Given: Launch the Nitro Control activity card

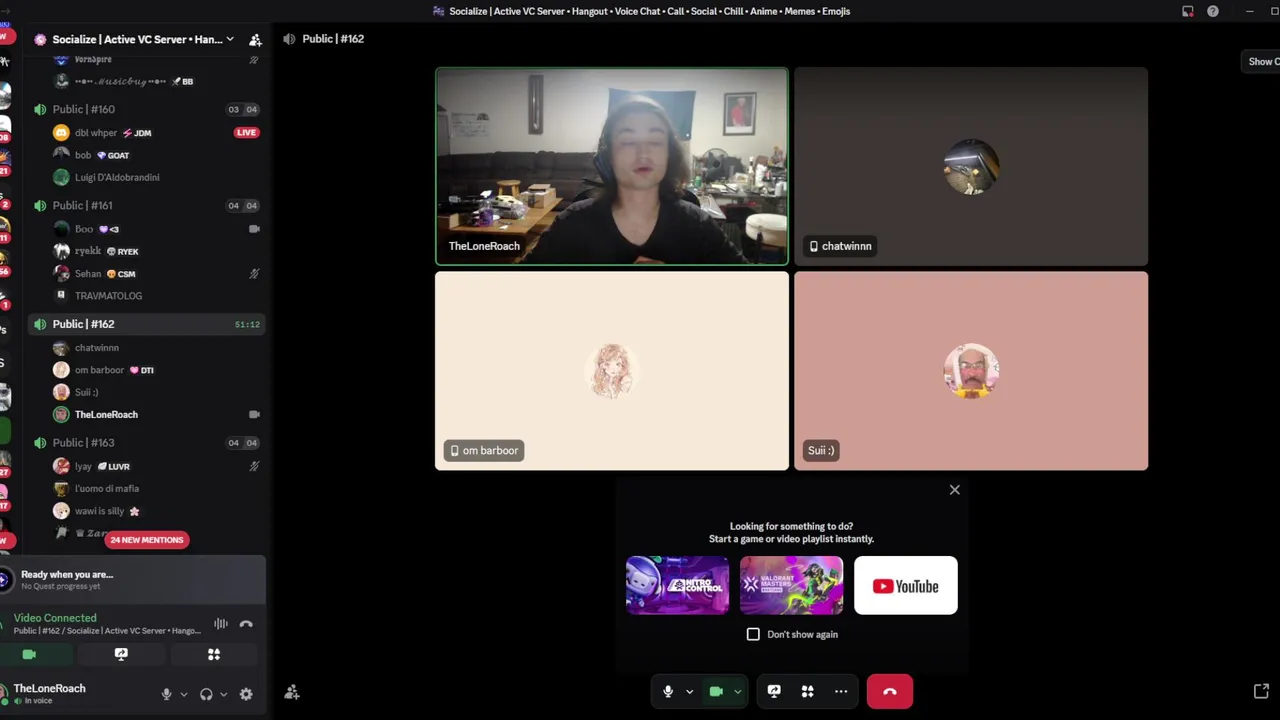Looking at the screenshot, I should point(677,586).
